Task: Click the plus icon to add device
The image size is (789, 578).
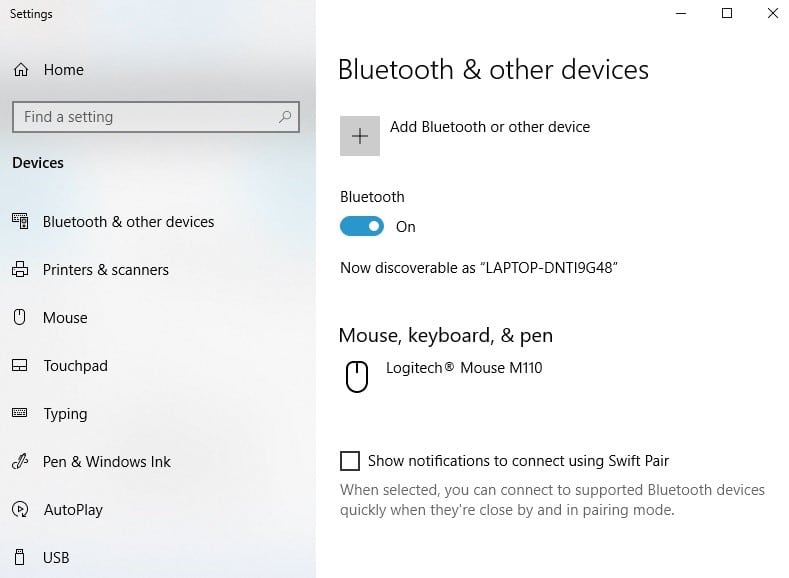Action: 360,136
